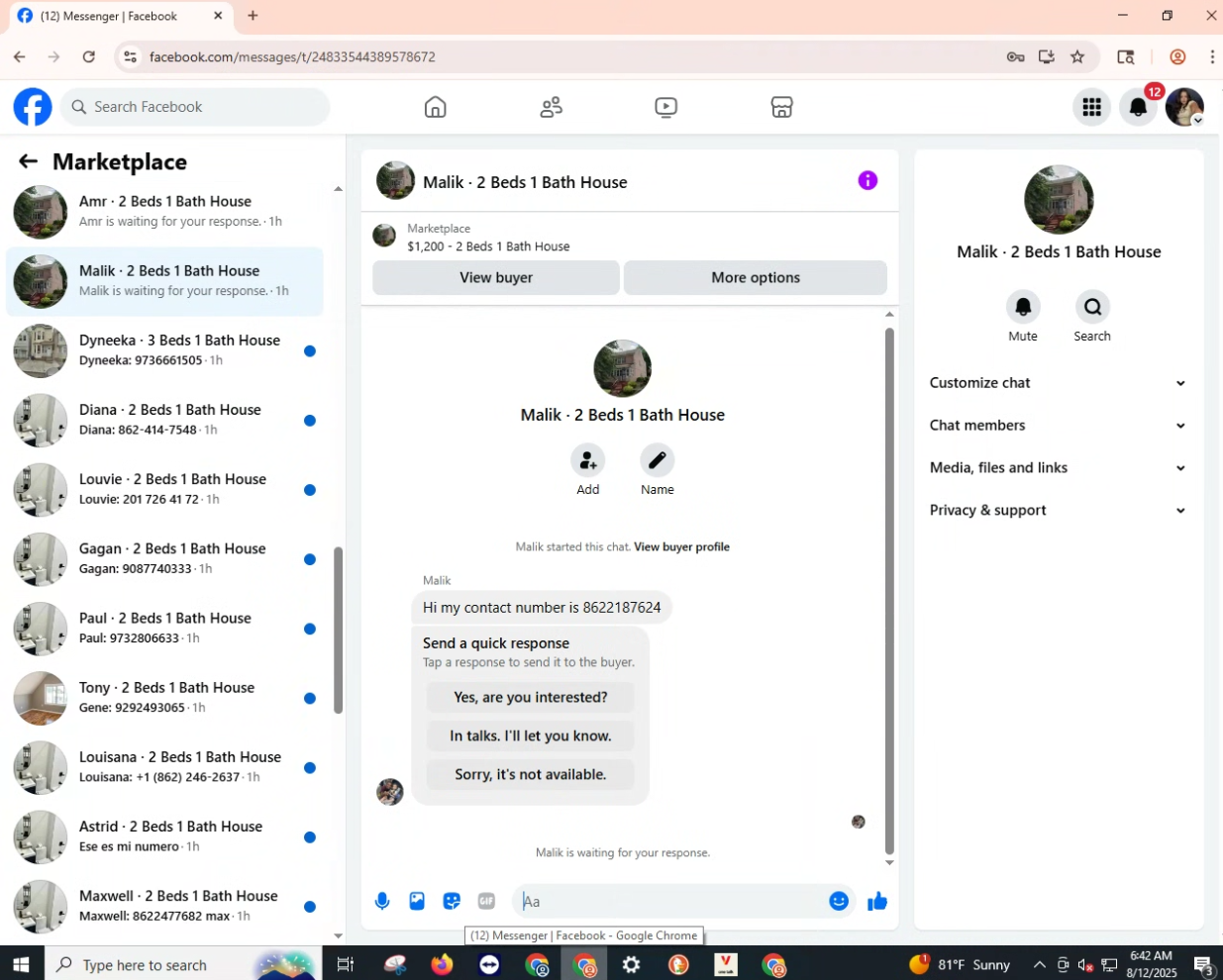Open Settings gear on the taskbar
The width and height of the screenshot is (1223, 980).
(631, 964)
